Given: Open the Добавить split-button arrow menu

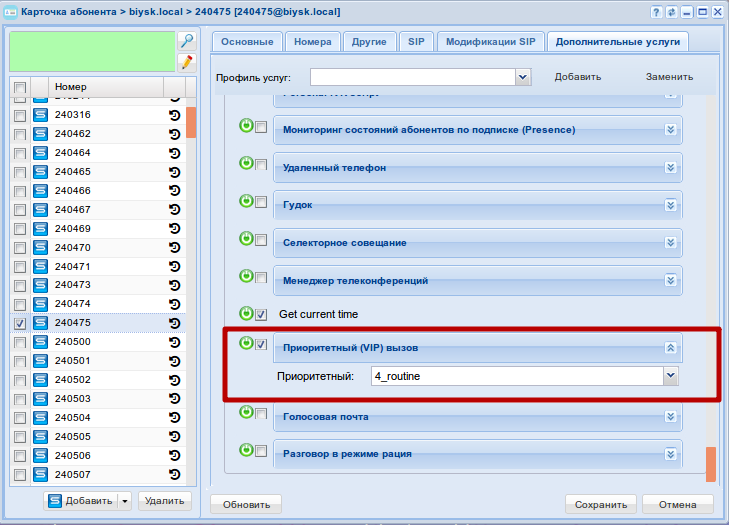Looking at the screenshot, I should click(x=125, y=501).
